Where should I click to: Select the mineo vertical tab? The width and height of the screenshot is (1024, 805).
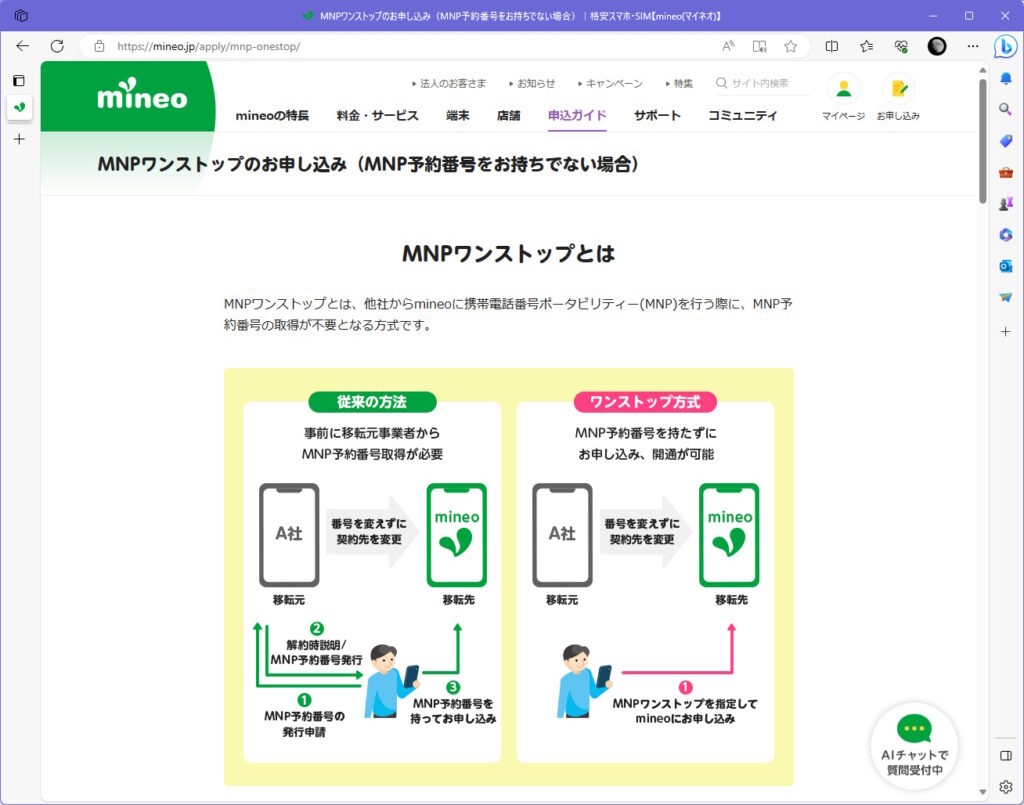pos(20,107)
